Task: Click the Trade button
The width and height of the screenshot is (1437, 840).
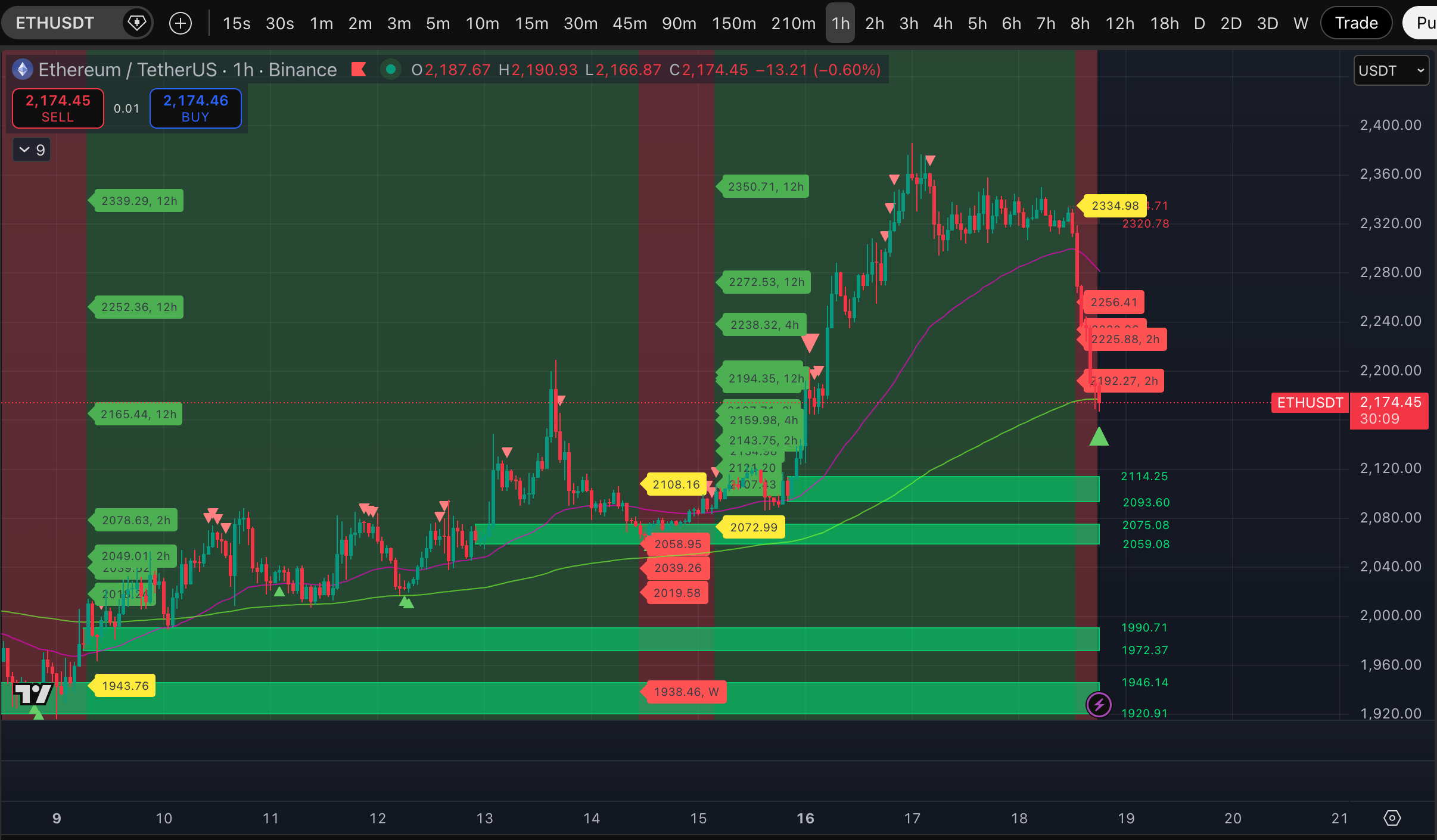Action: tap(1356, 23)
